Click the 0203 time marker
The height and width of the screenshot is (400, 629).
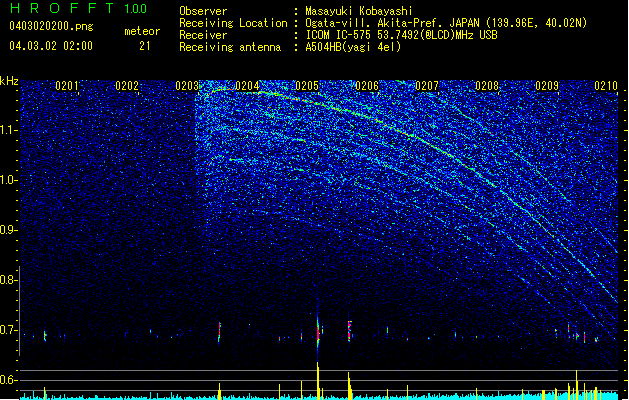tap(187, 86)
